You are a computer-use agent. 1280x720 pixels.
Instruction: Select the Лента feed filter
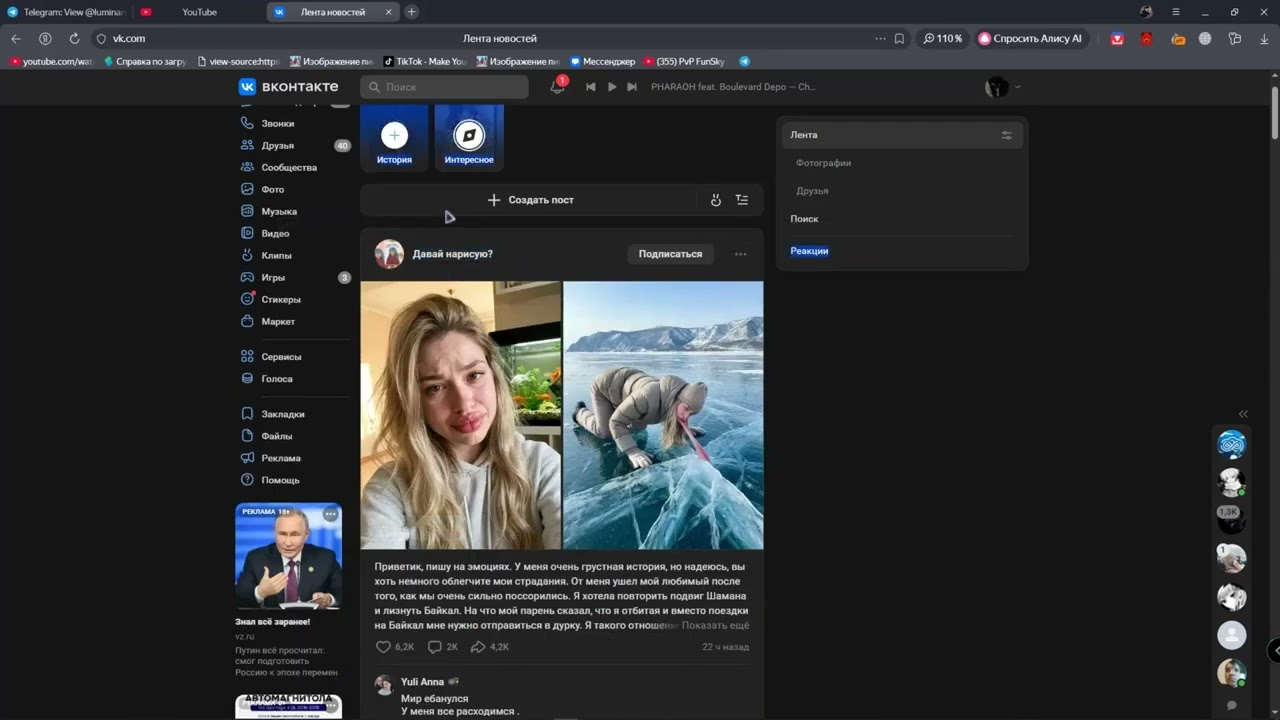tap(902, 135)
